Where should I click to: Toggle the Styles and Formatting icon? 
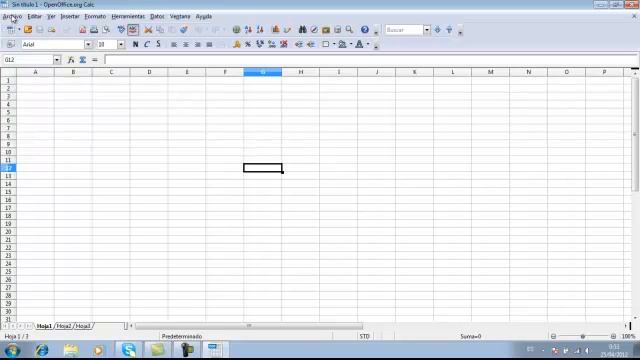10,44
